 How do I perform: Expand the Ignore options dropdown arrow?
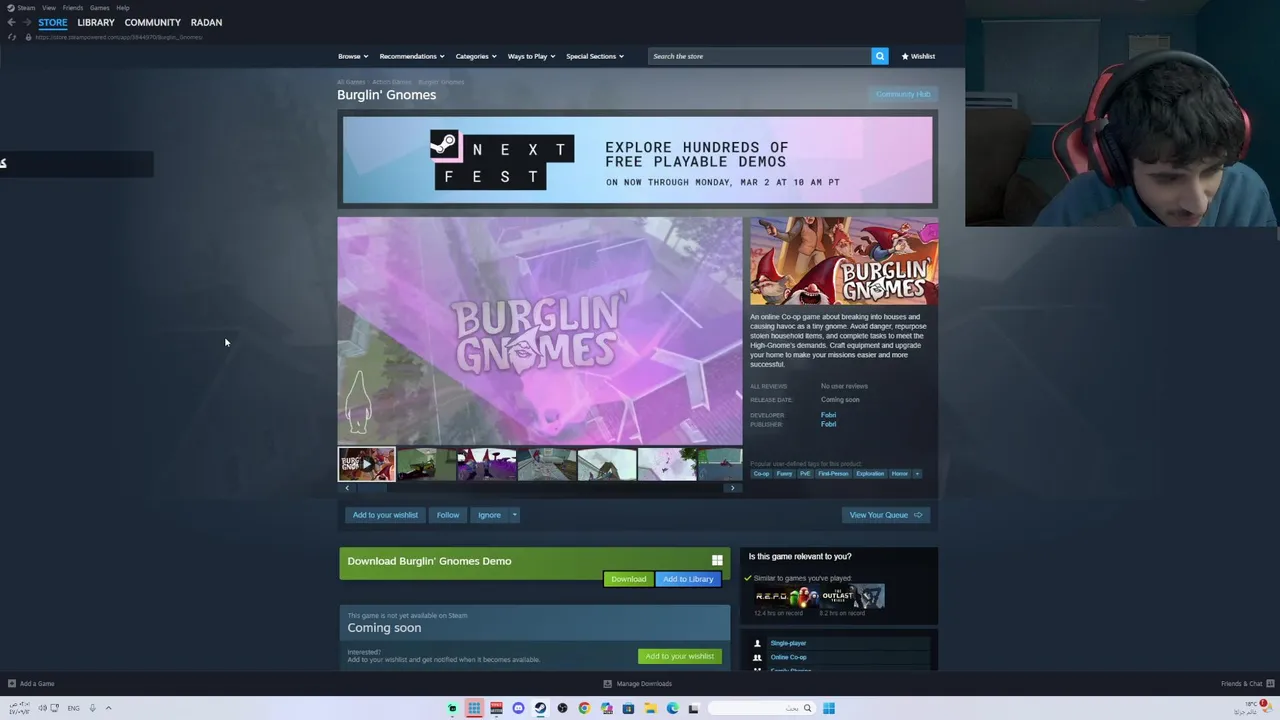(515, 515)
